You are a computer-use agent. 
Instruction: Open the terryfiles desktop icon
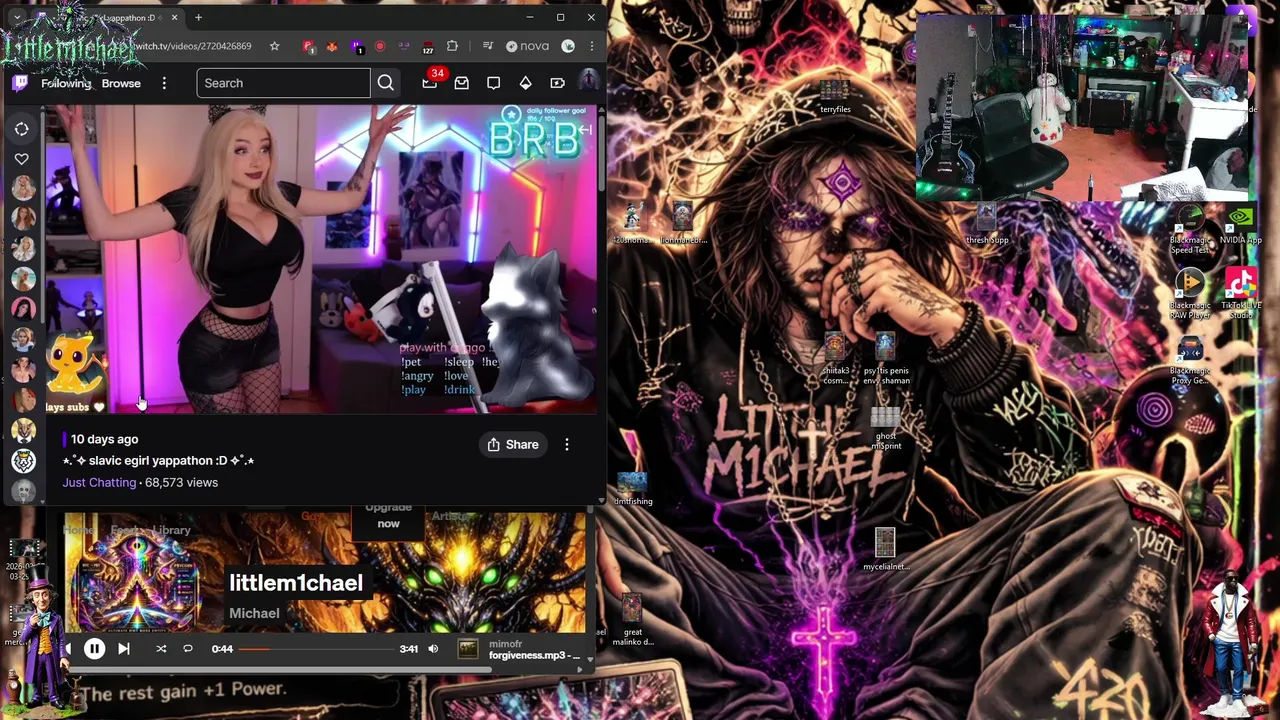835,94
